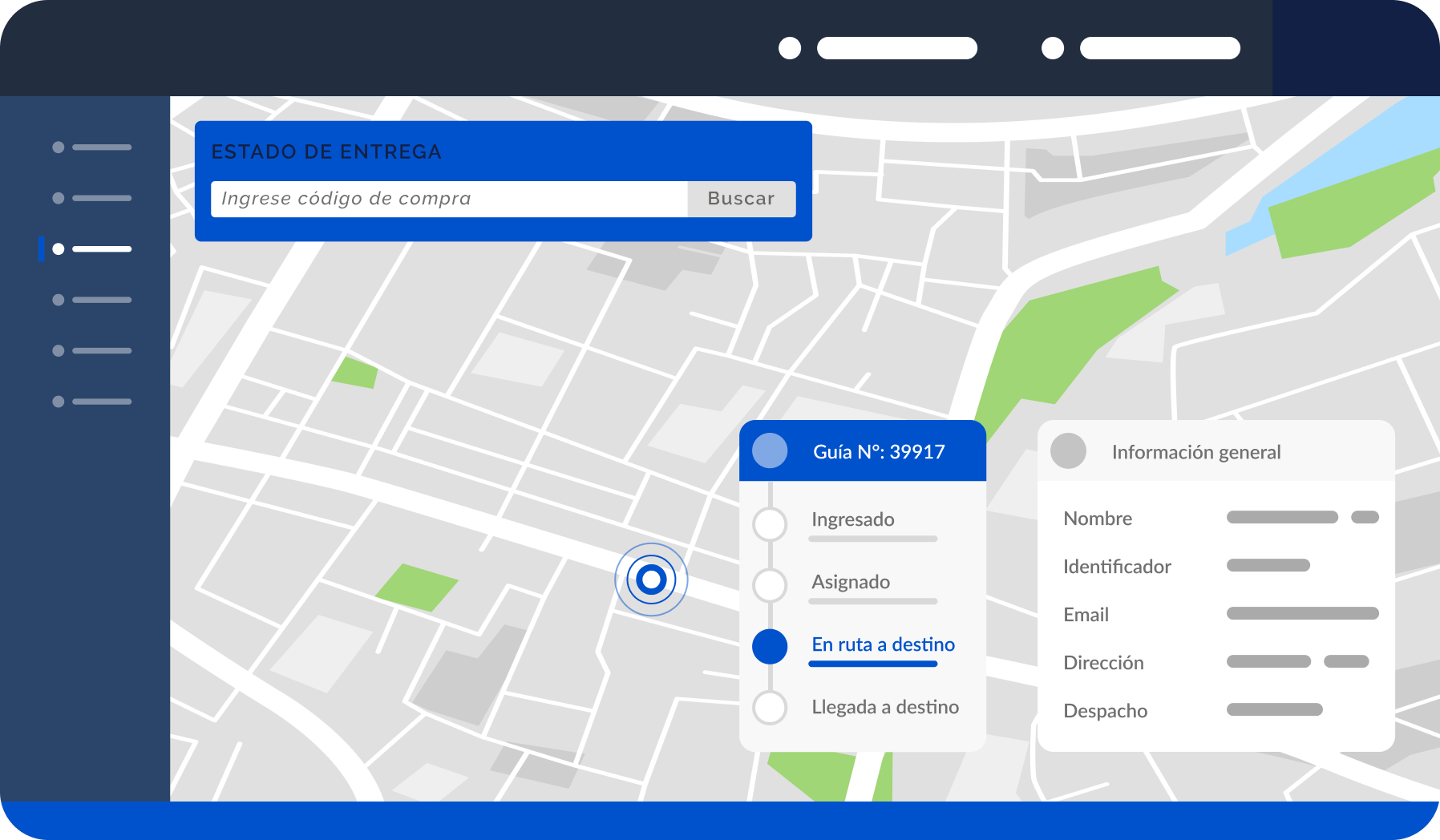Viewport: 1440px width, 840px height.
Task: Select the Asignado status circle
Action: (x=770, y=585)
